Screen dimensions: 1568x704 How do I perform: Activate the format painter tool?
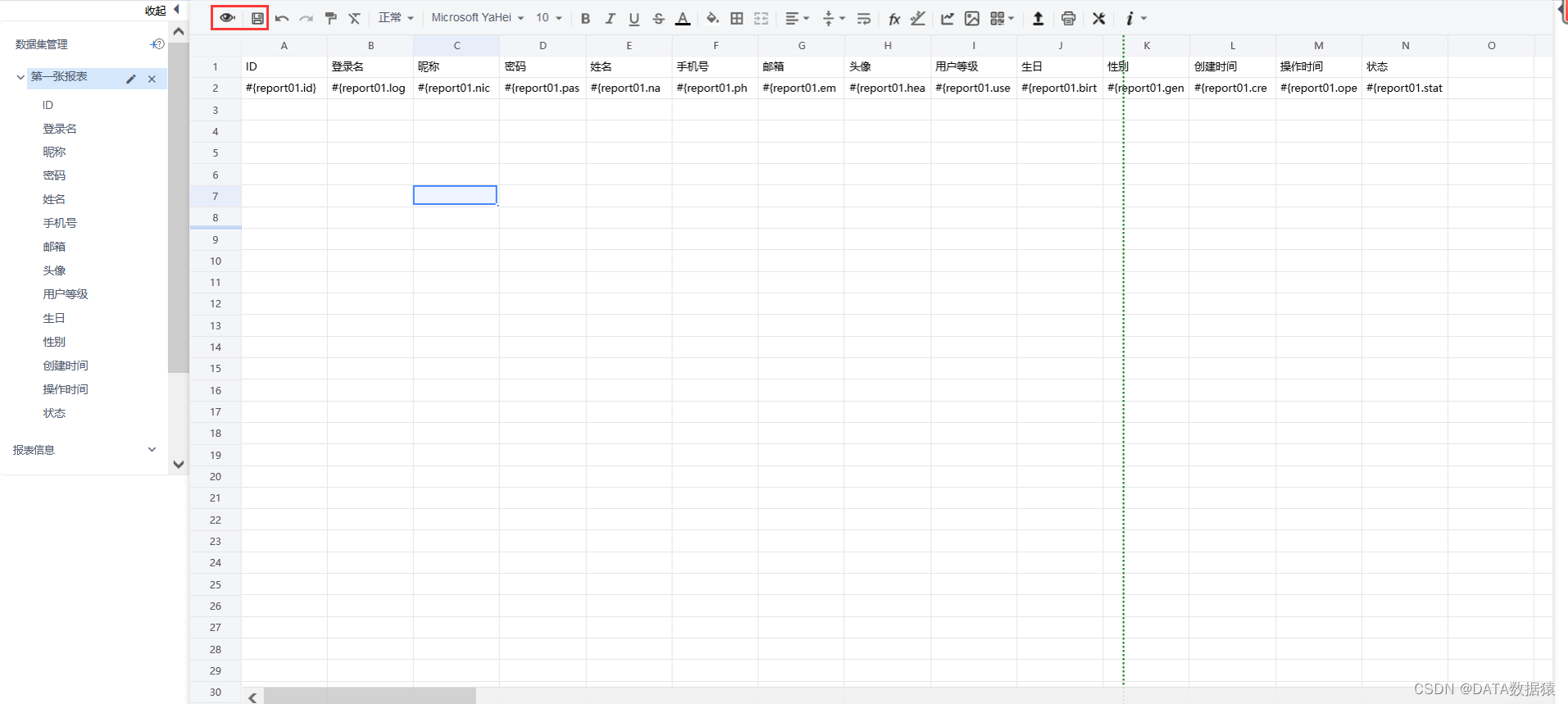330,18
